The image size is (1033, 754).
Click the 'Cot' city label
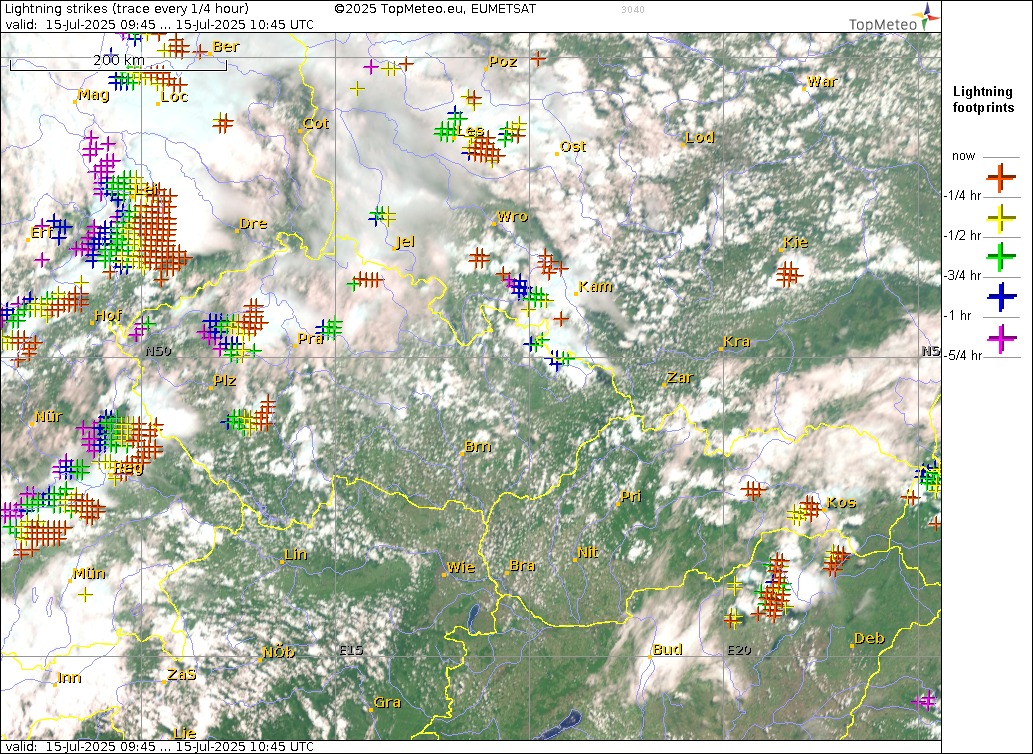coord(316,123)
